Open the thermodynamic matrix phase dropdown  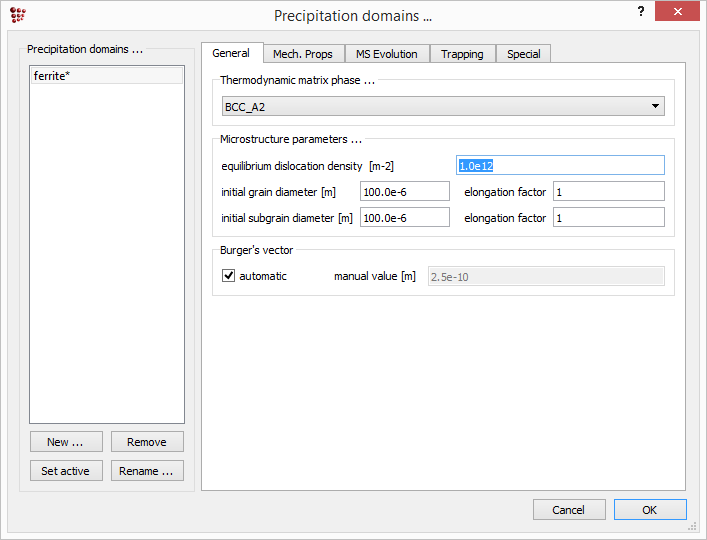click(x=444, y=106)
